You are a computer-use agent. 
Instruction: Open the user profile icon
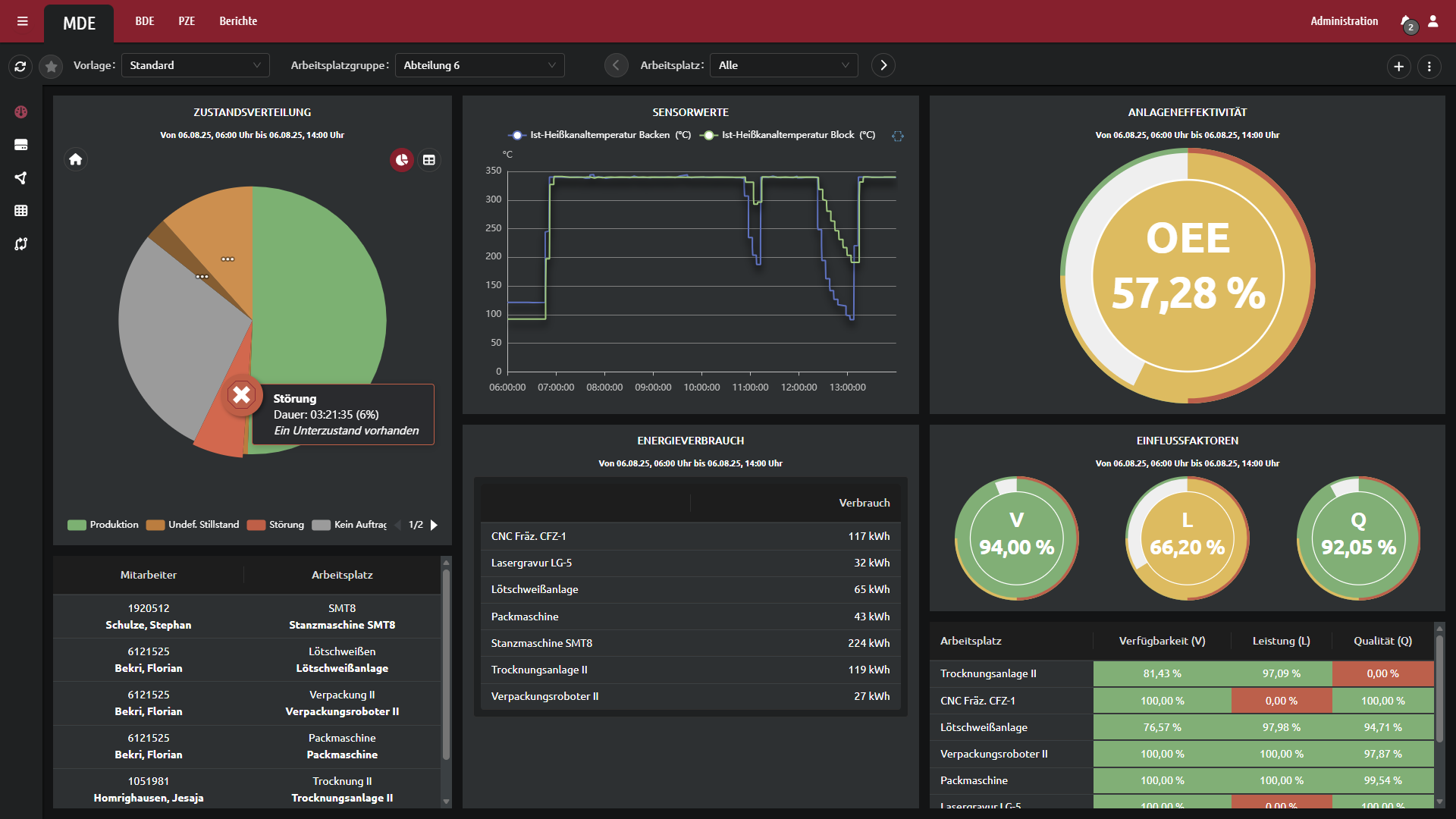pyautogui.click(x=1433, y=21)
